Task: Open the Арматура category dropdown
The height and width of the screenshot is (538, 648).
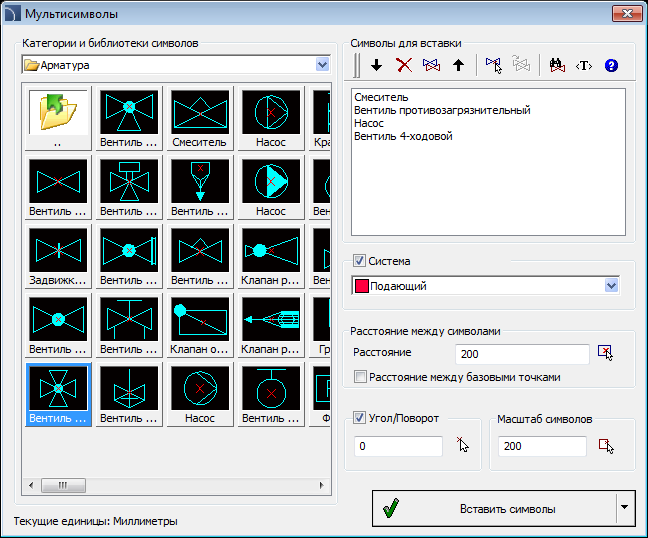Action: (x=322, y=65)
